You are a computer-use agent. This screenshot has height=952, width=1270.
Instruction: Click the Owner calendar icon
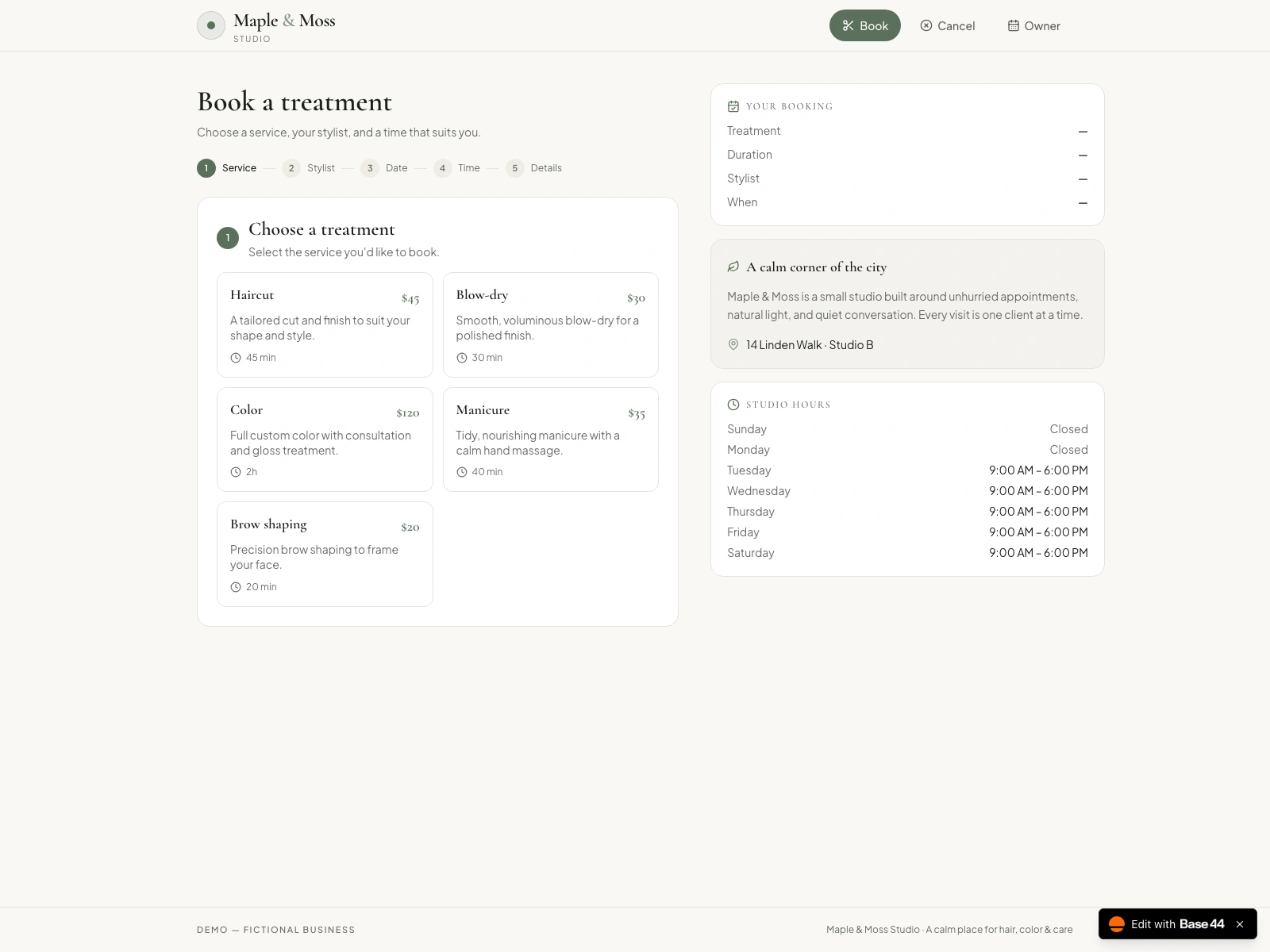coord(1014,25)
